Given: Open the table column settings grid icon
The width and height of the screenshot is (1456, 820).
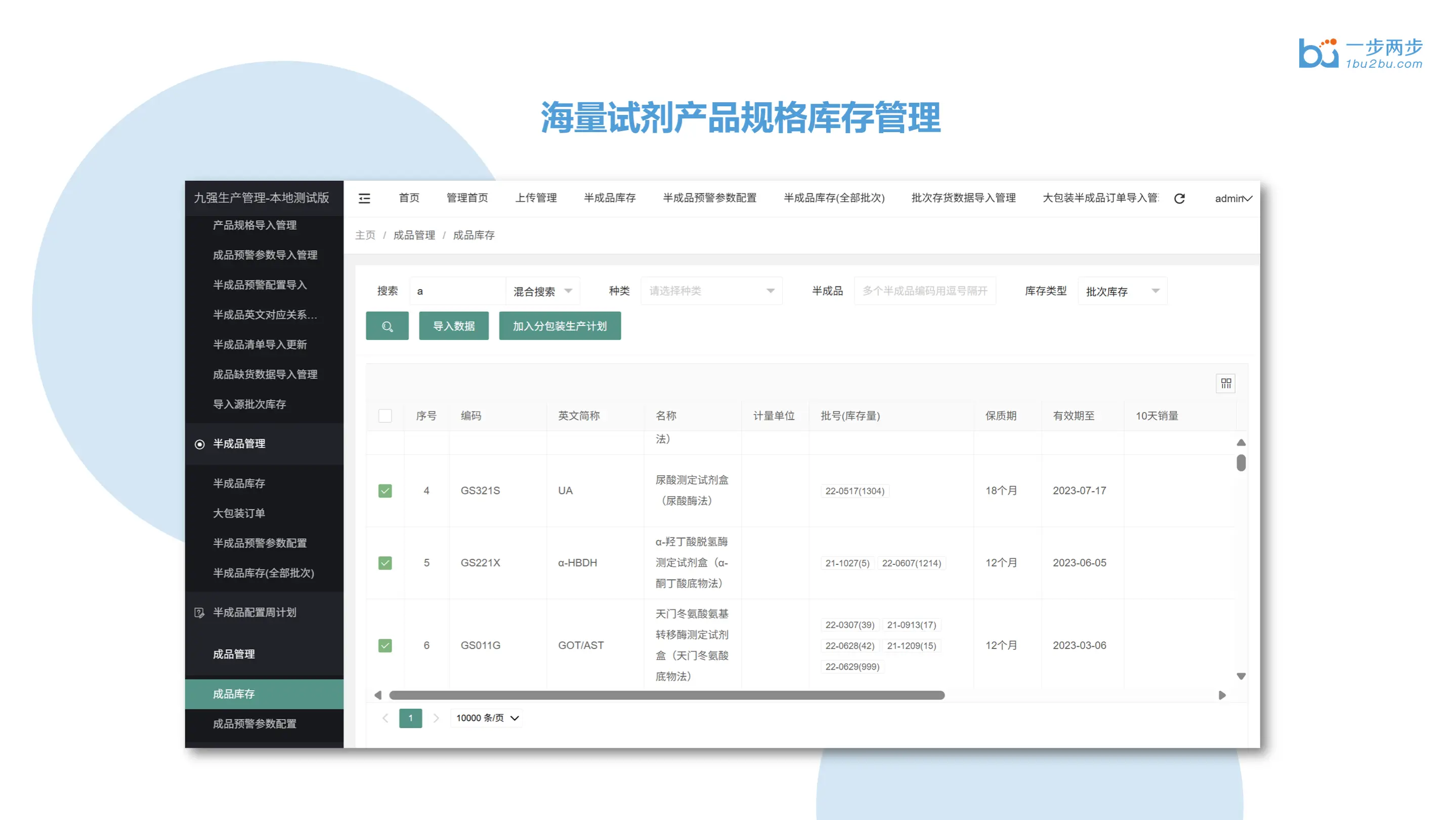Looking at the screenshot, I should 1225,384.
